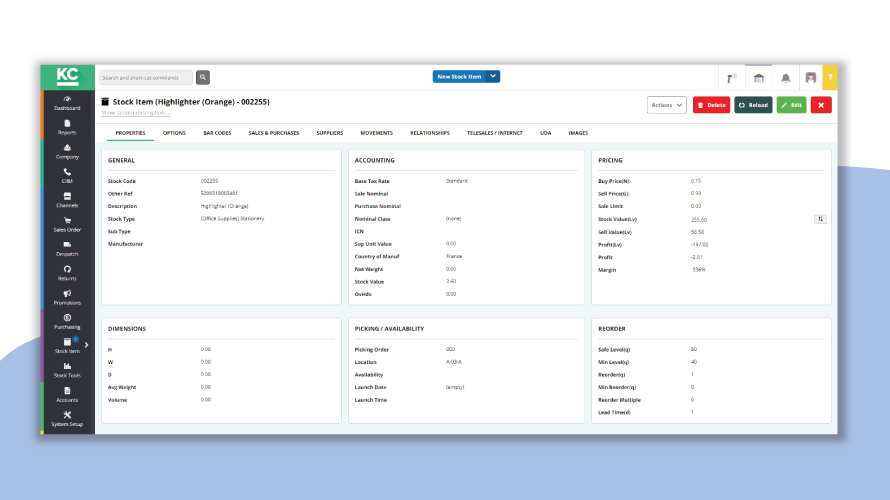Open Accounts in the sidebar
This screenshot has width=890, height=500.
click(67, 395)
